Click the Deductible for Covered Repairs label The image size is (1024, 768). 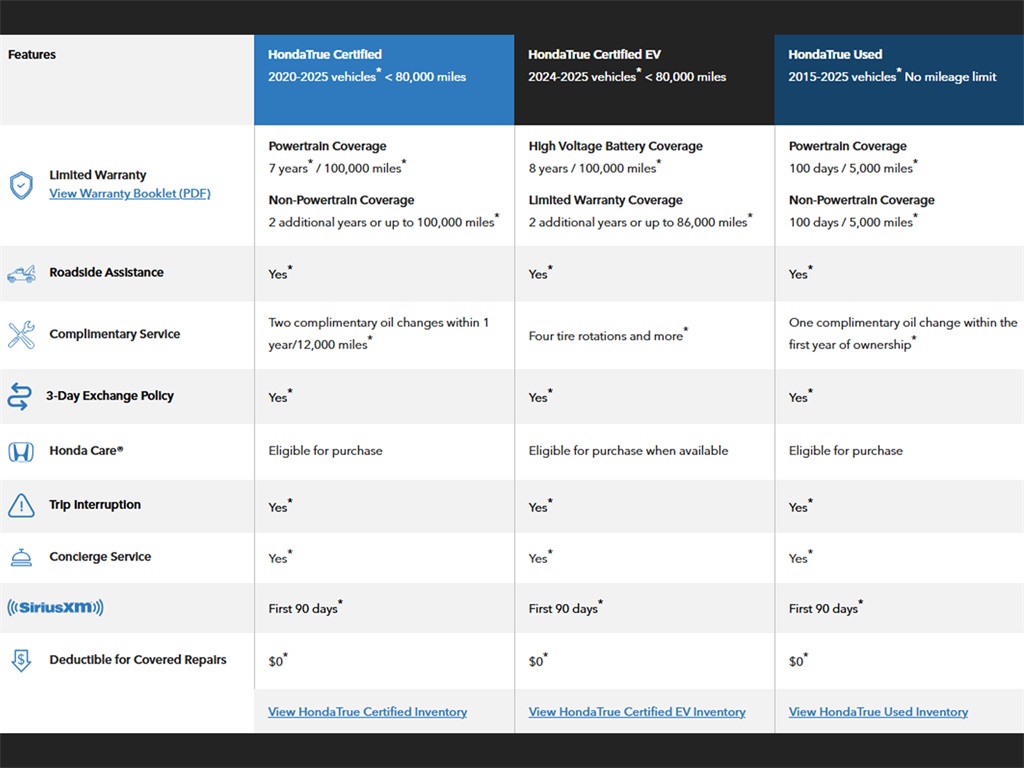(138, 660)
